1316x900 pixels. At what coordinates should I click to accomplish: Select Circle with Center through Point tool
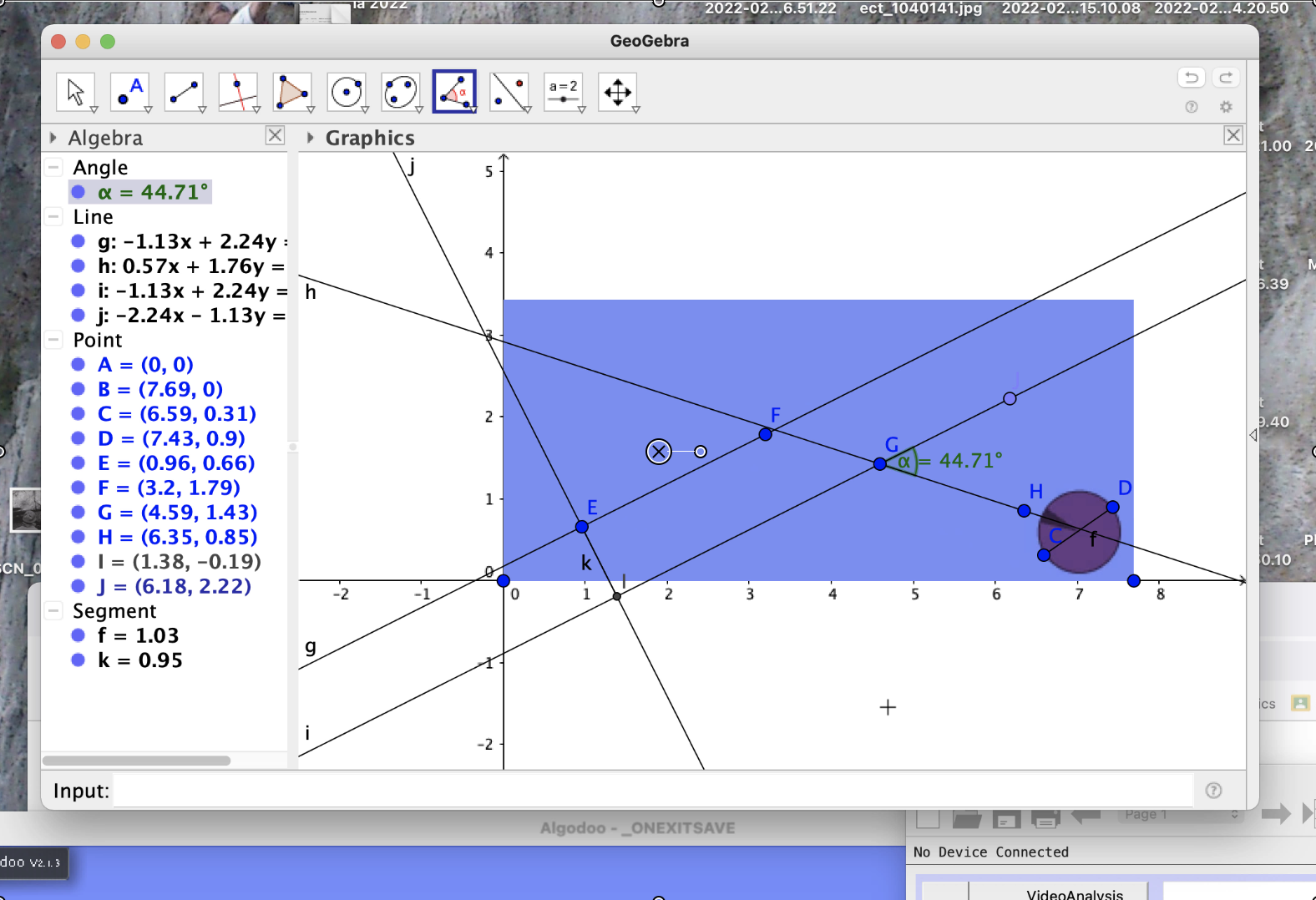point(347,92)
